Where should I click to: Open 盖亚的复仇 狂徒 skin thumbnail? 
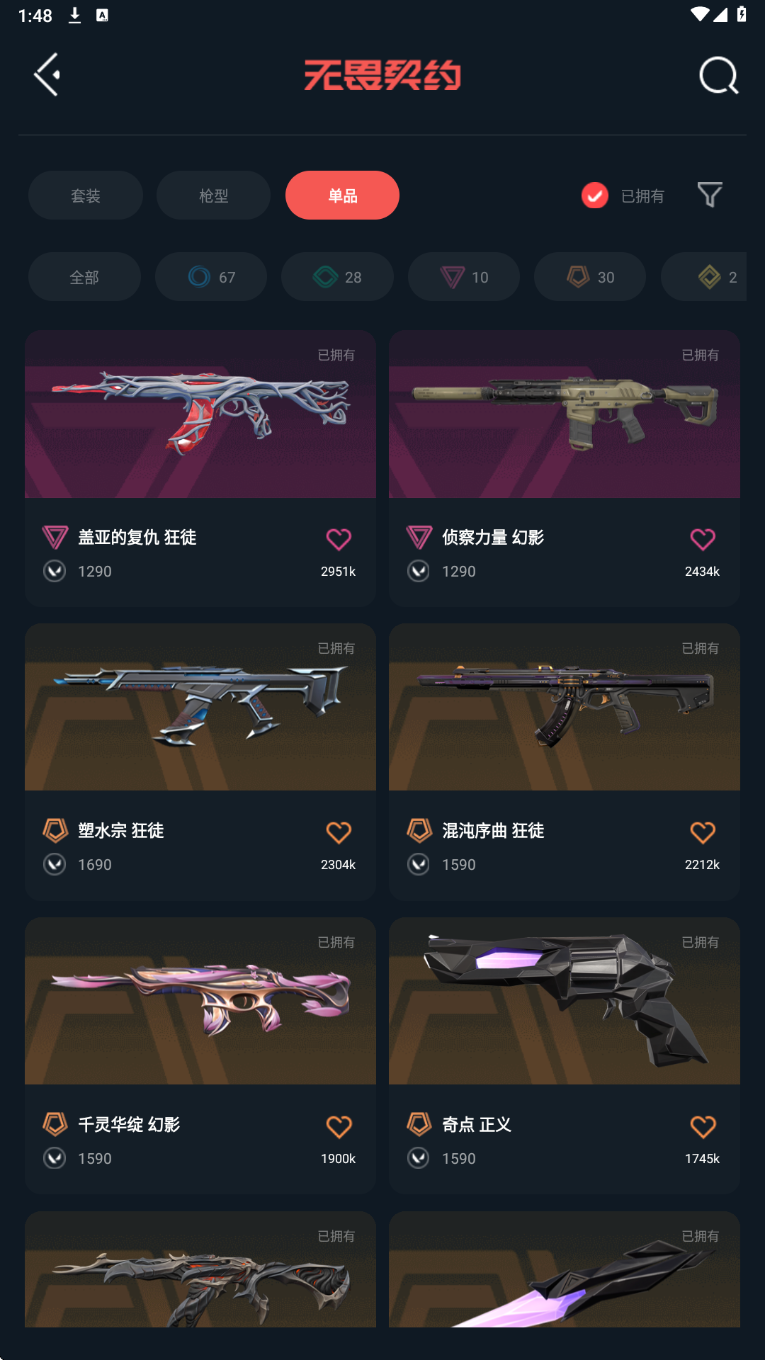coord(200,414)
